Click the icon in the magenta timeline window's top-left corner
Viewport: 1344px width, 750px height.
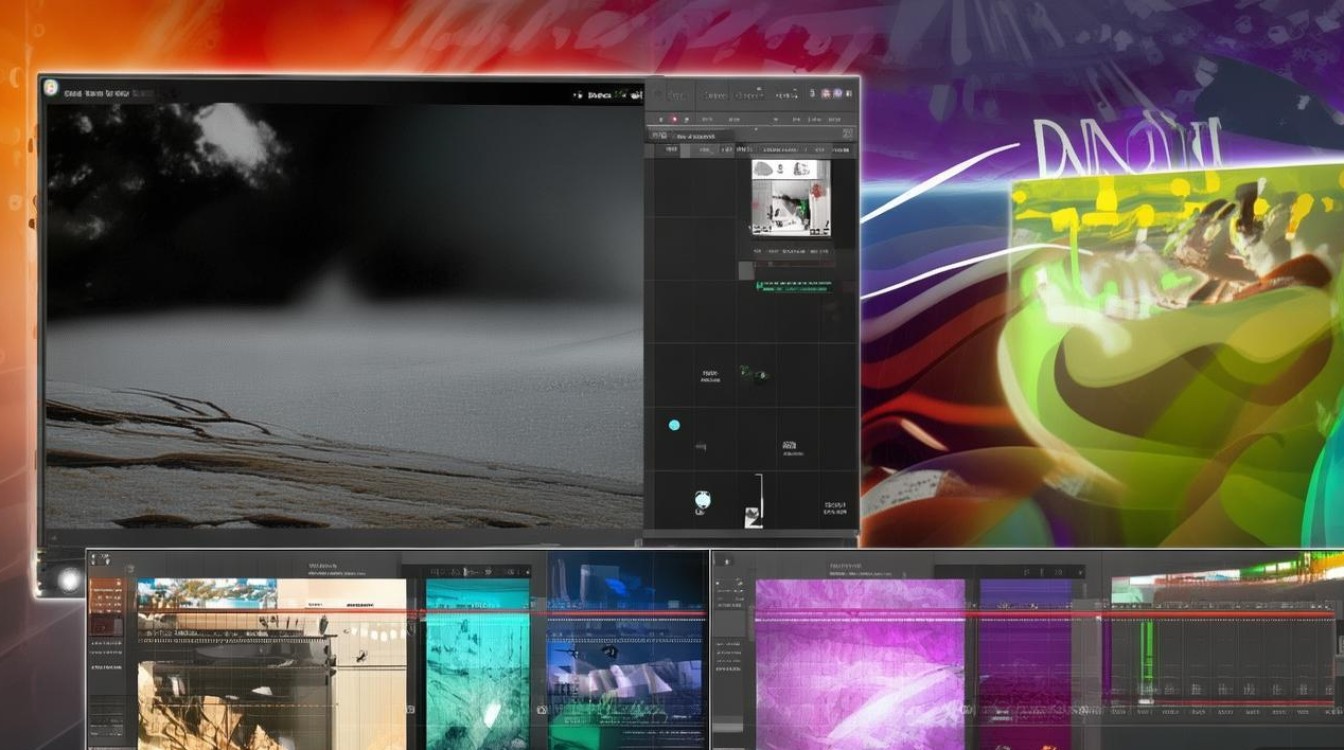pos(725,562)
